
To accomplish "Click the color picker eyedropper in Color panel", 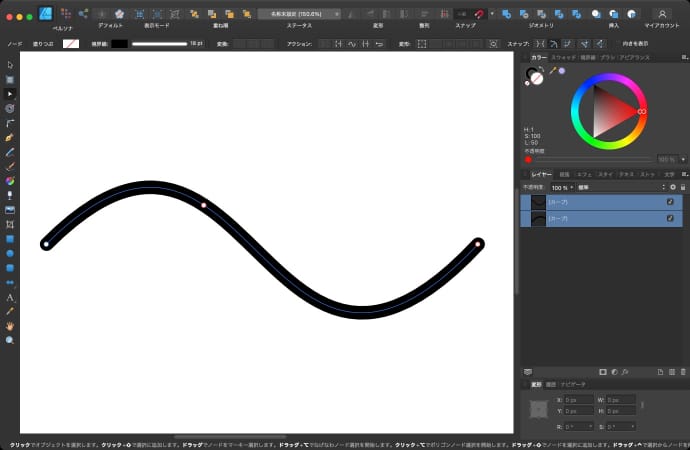I will click(x=552, y=71).
